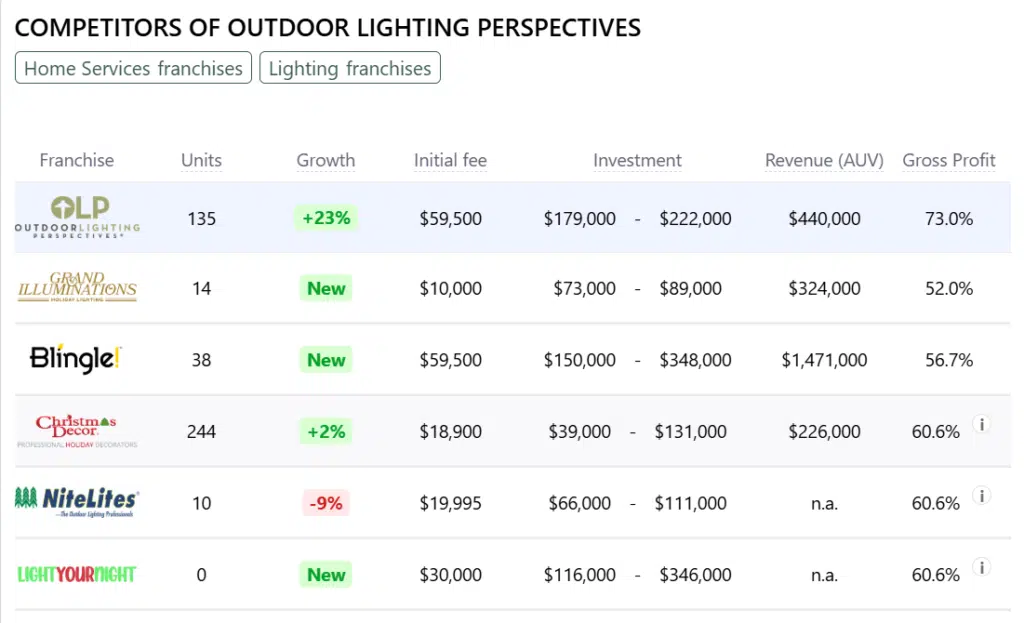Select the Initial fee column header
This screenshot has height=623, width=1024.
[x=450, y=160]
